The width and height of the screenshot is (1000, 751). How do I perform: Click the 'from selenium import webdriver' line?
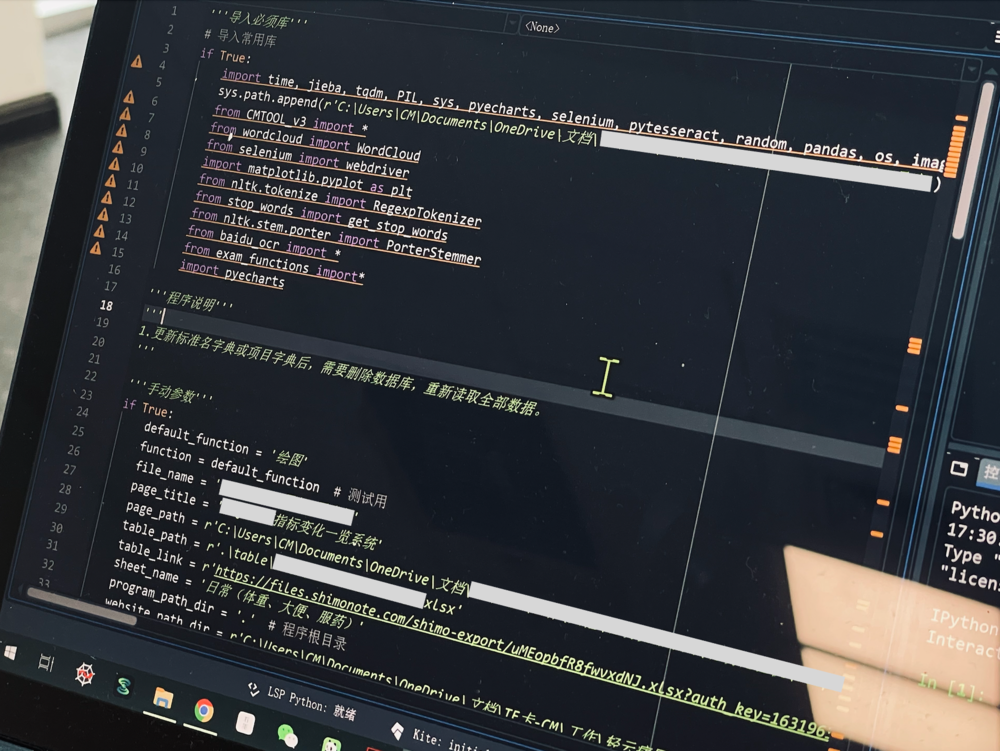coord(308,158)
